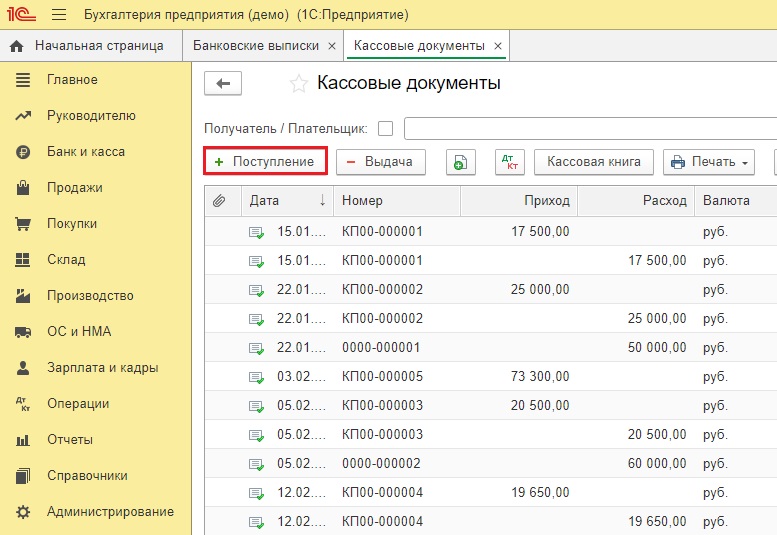This screenshot has height=535, width=777.
Task: Select cell 50 000,00 in Расход
Action: pos(636,347)
